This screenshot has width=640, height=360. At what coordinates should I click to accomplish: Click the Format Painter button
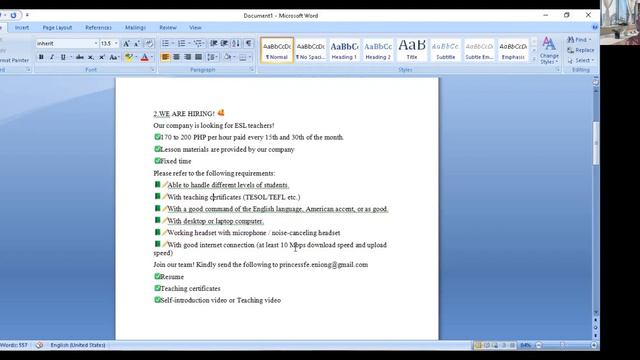tap(13, 60)
